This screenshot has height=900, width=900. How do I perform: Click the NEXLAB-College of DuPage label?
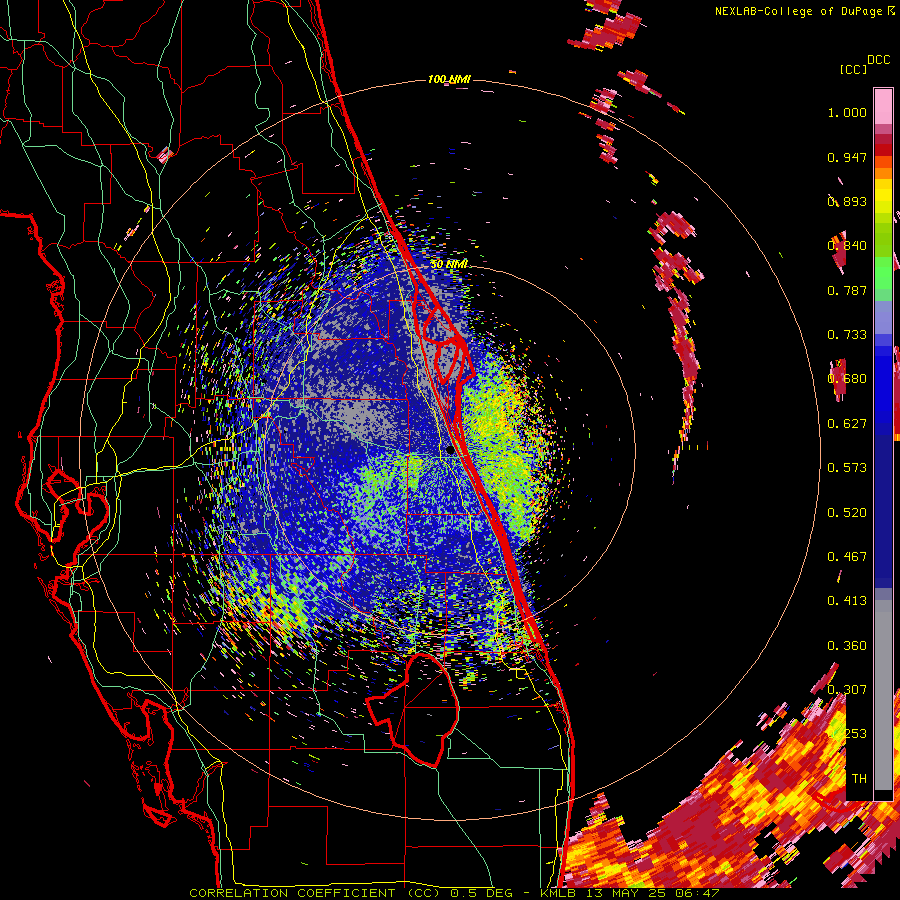[x=798, y=11]
